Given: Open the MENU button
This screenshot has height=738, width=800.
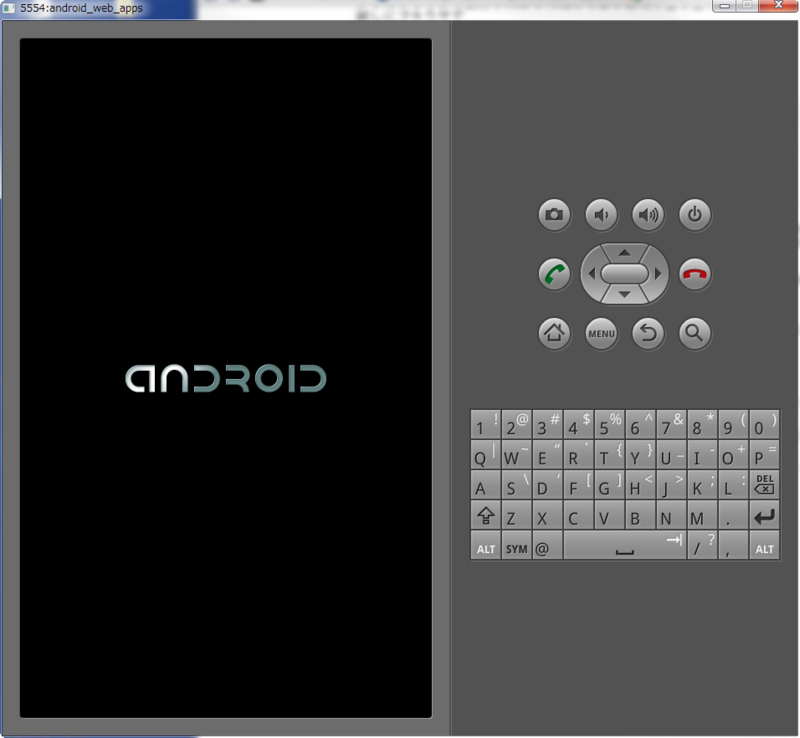Looking at the screenshot, I should 601,334.
